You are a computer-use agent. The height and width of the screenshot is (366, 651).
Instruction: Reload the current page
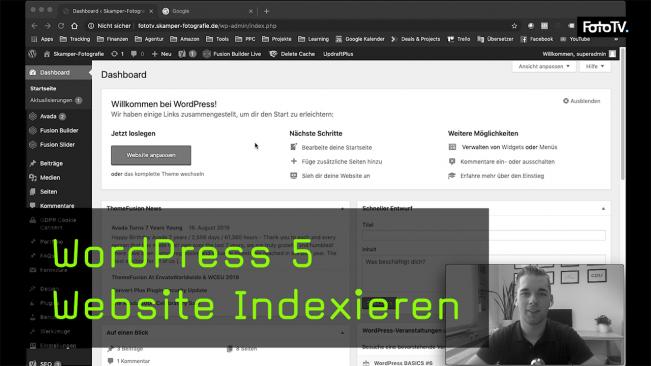pos(61,26)
